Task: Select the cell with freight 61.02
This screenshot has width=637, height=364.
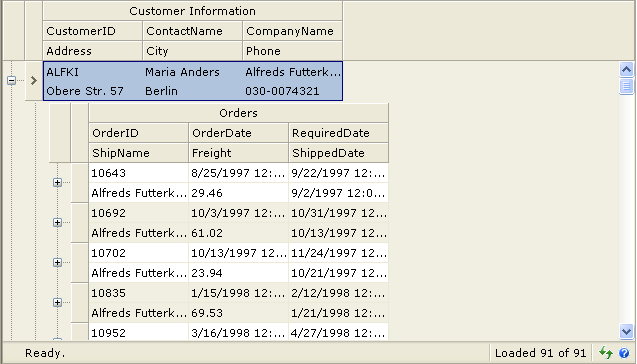Action: (x=238, y=233)
